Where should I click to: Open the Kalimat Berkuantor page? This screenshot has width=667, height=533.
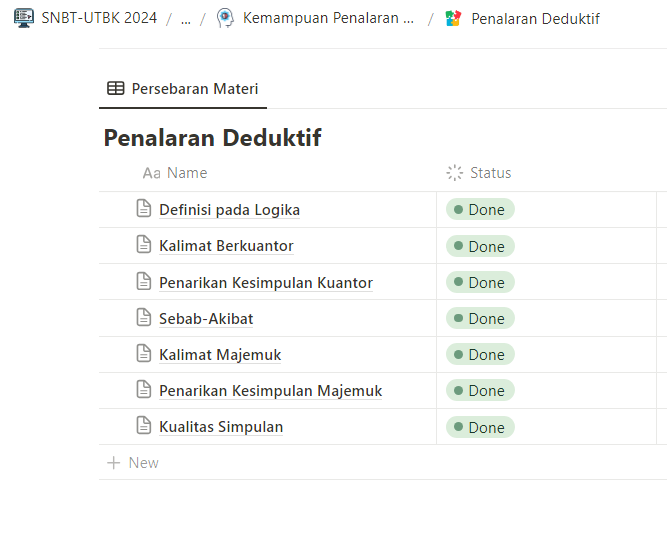point(226,246)
